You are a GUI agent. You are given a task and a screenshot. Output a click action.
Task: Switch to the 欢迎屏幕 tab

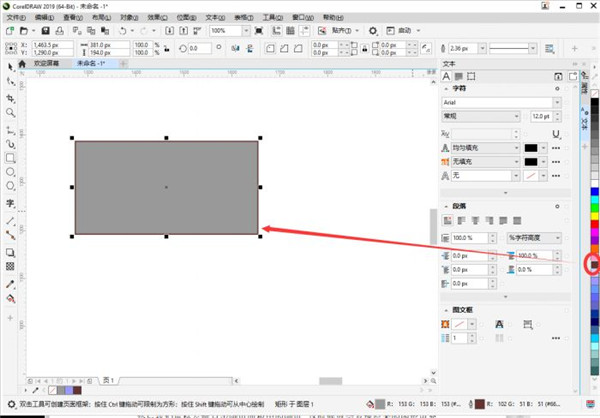click(x=49, y=62)
